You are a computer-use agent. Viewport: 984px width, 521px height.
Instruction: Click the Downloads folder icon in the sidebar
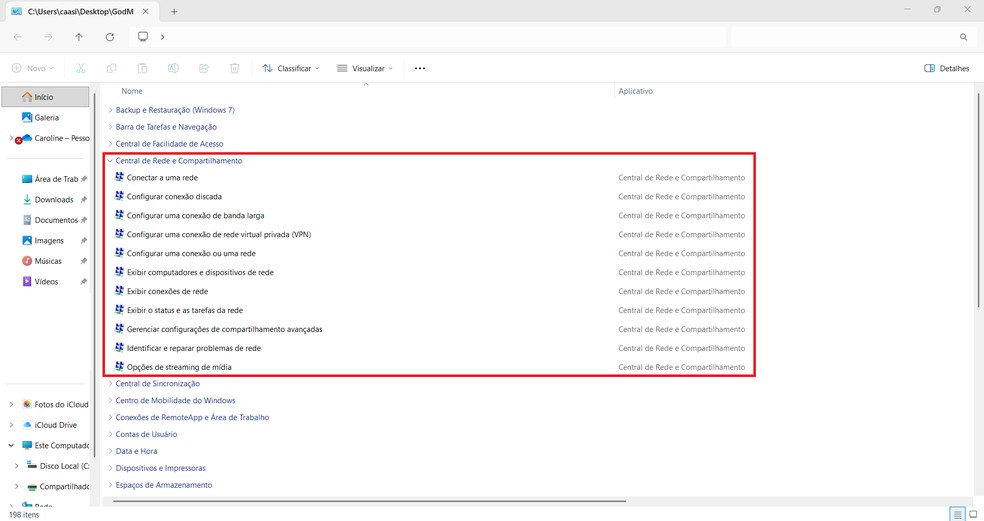(x=27, y=200)
